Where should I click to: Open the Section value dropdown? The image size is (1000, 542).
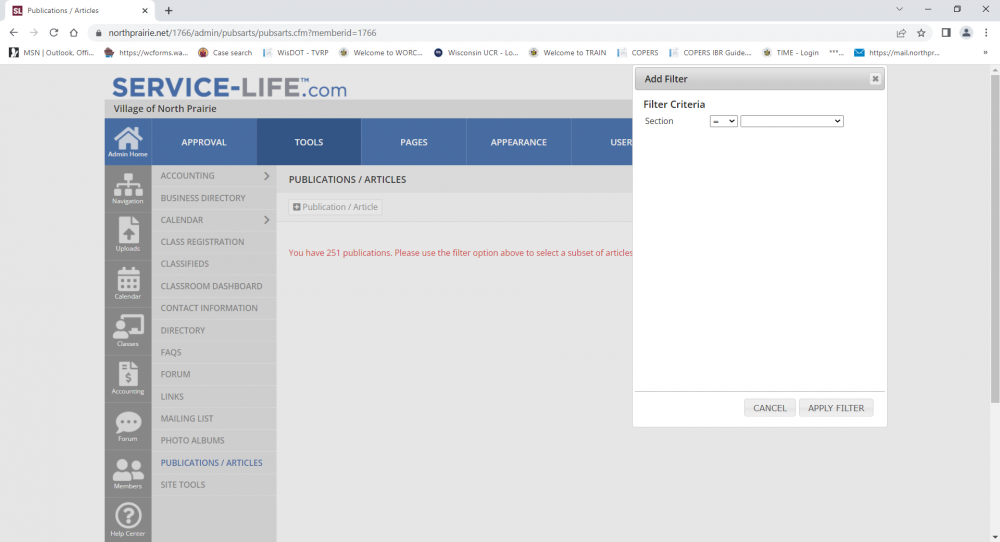tap(792, 121)
